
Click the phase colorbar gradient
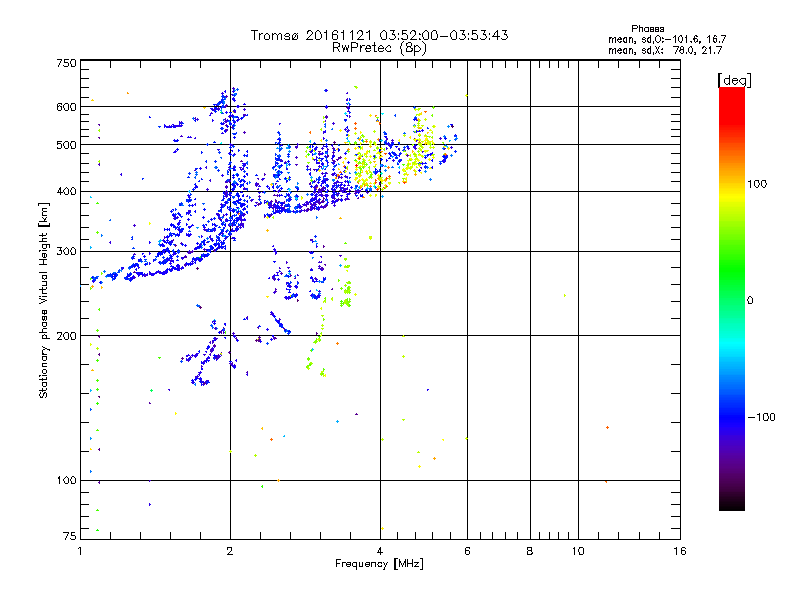click(x=732, y=298)
